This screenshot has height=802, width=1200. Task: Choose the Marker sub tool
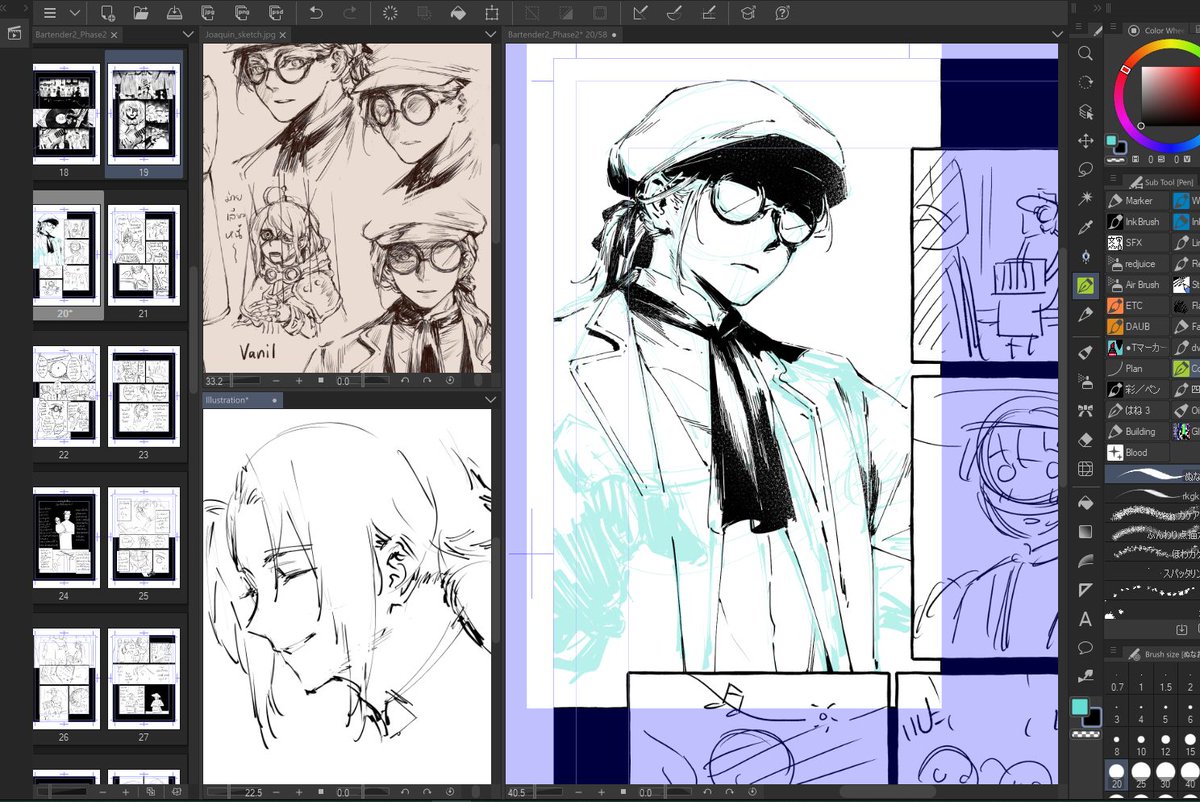coord(1137,201)
